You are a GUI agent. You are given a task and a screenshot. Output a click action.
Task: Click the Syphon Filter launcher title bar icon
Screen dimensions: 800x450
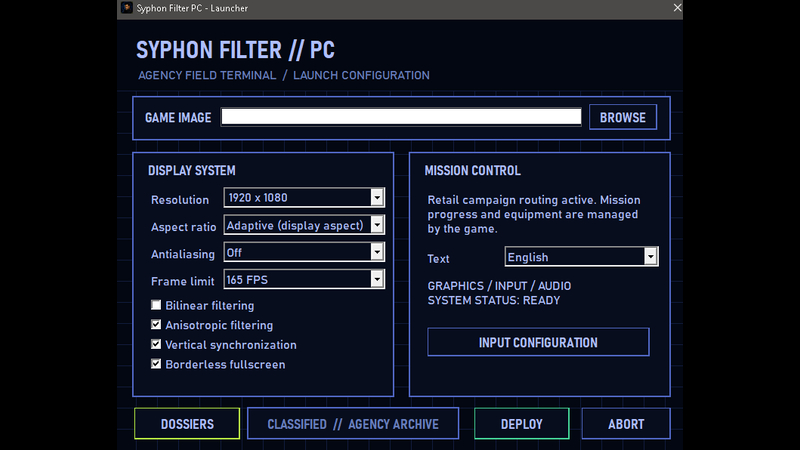[127, 8]
